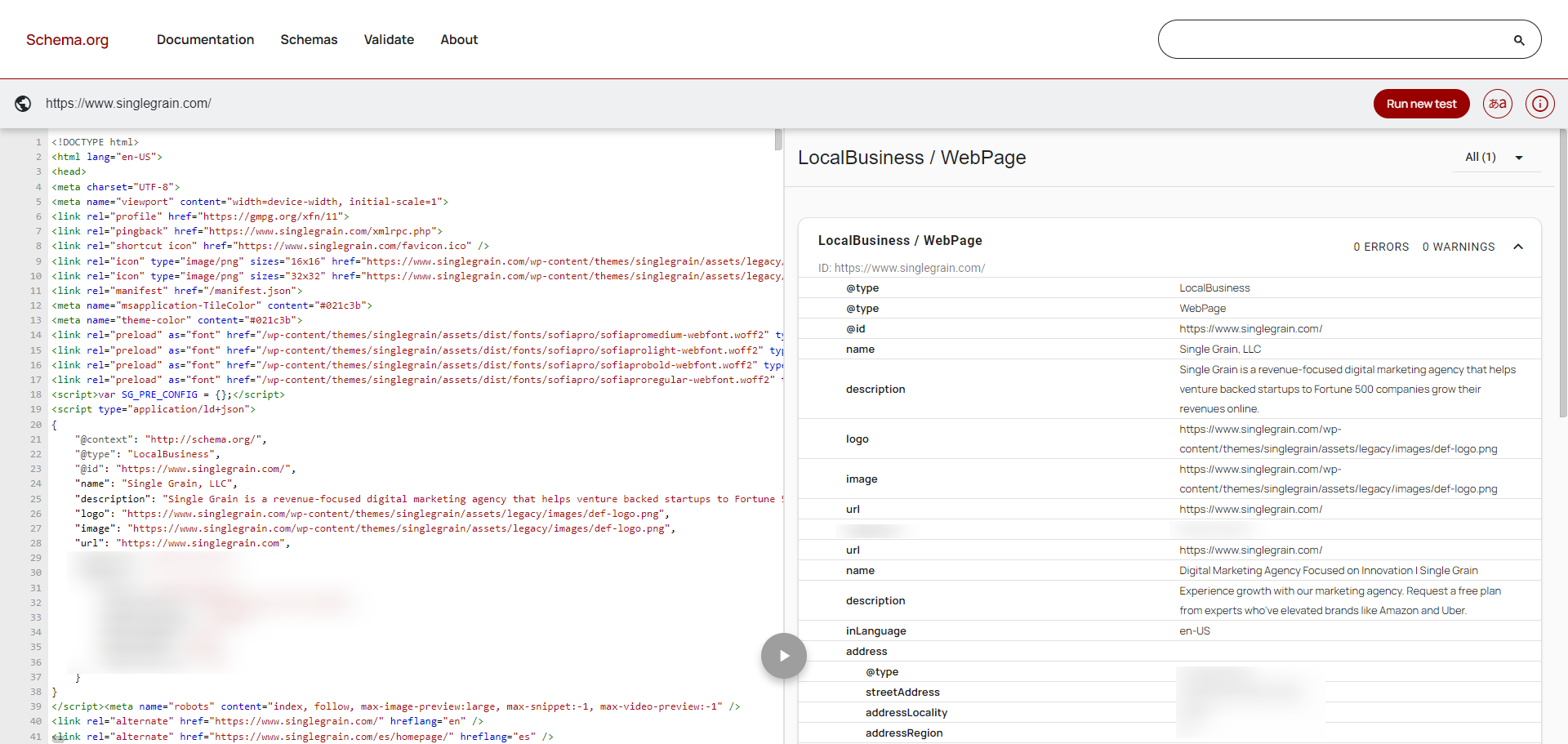The height and width of the screenshot is (744, 1568).
Task: Click the manifest.json link code line
Action: (177, 291)
